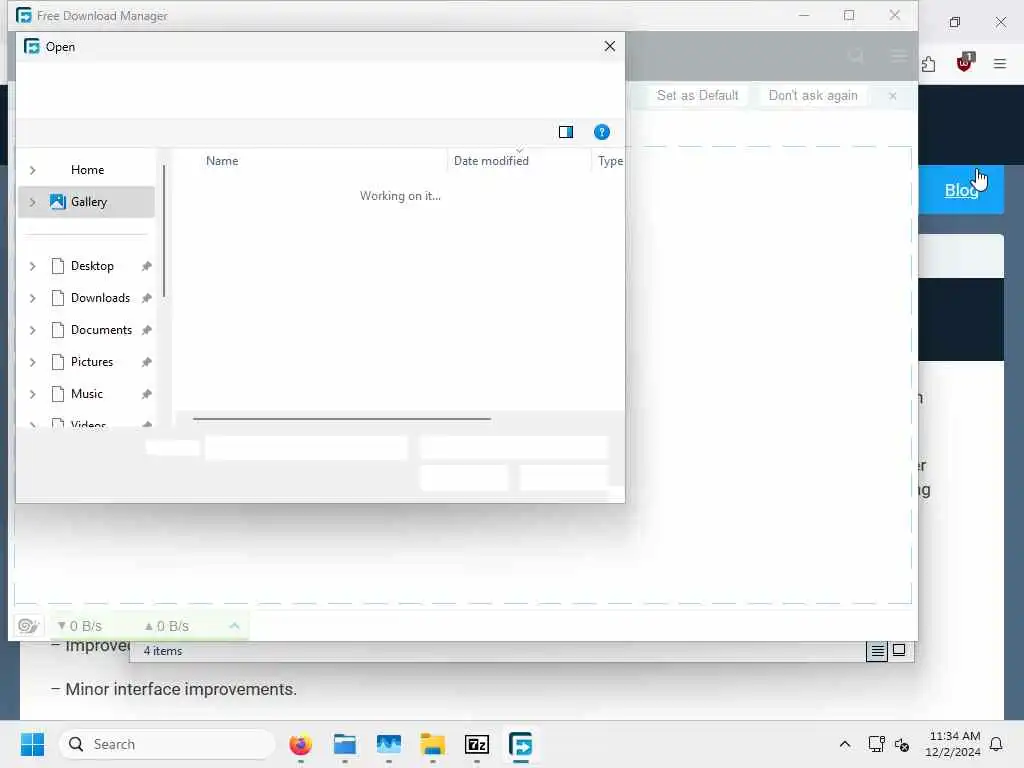This screenshot has height=768, width=1024.
Task: Unpin Downloads via its pin icon
Action: coord(146,298)
